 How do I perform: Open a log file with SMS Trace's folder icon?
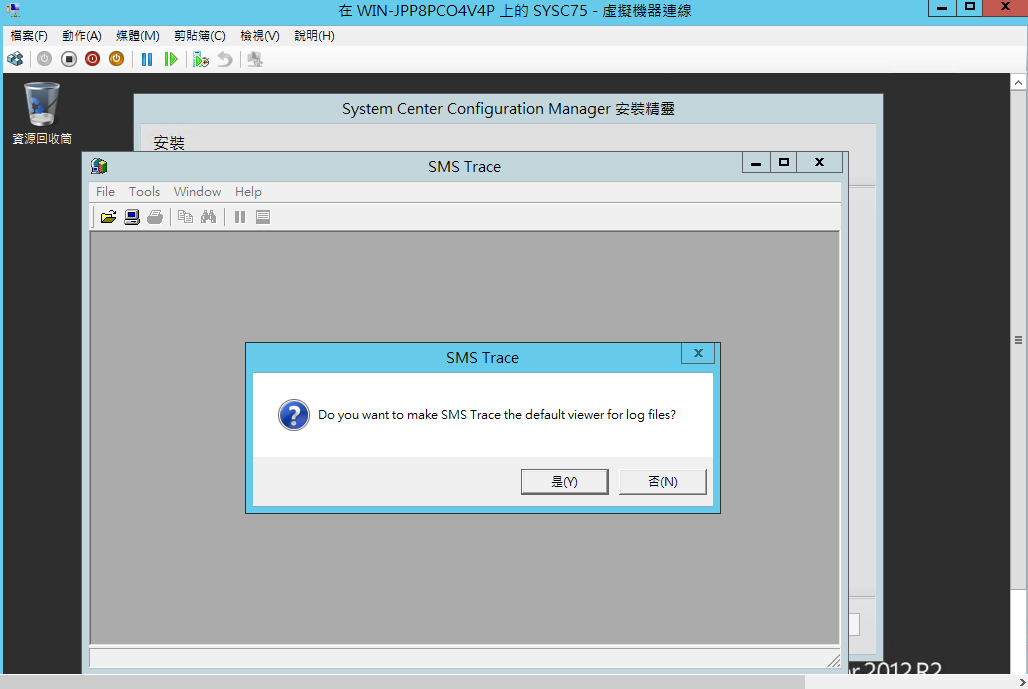pos(108,217)
